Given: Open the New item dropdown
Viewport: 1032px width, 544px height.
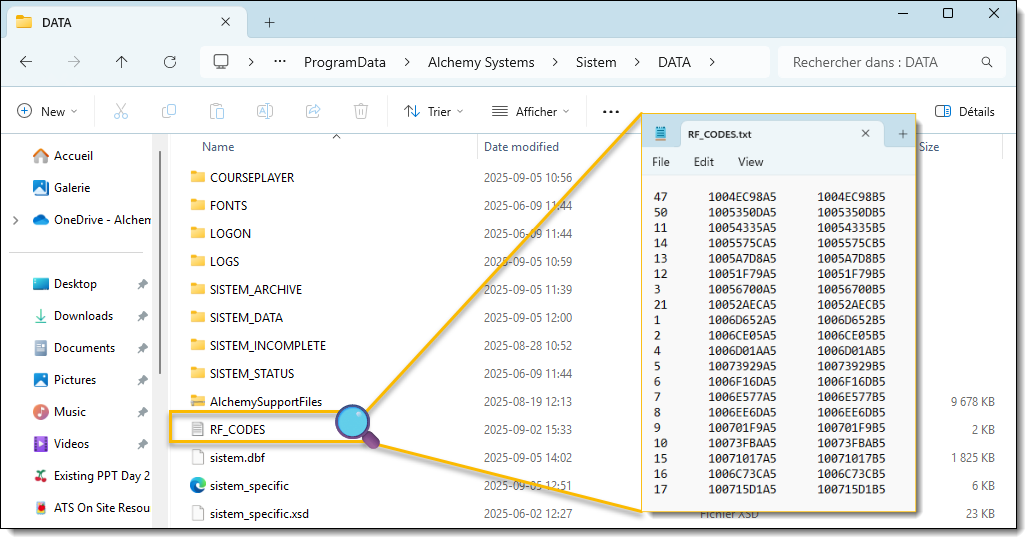Looking at the screenshot, I should coord(47,111).
